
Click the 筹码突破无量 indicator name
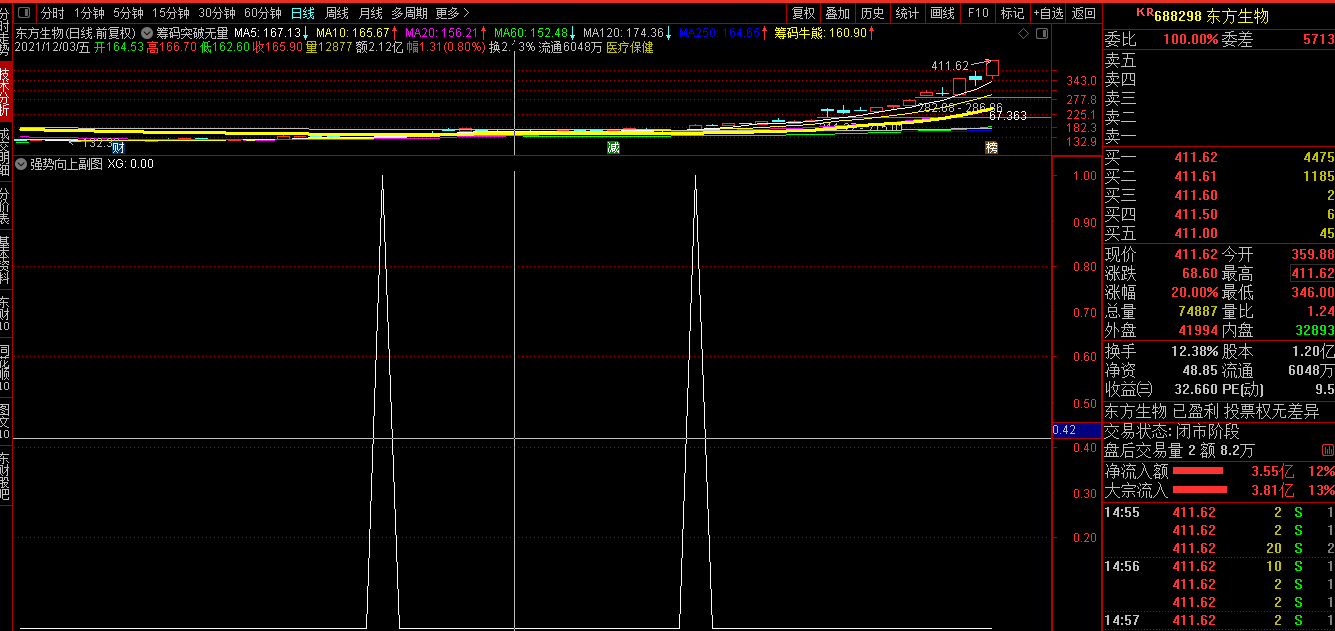[x=192, y=33]
